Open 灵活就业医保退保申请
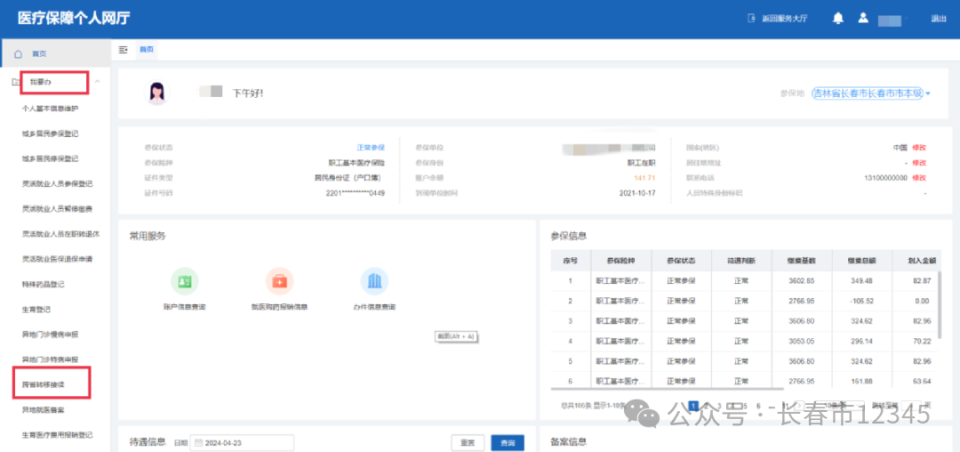The image size is (960, 452). [57, 259]
